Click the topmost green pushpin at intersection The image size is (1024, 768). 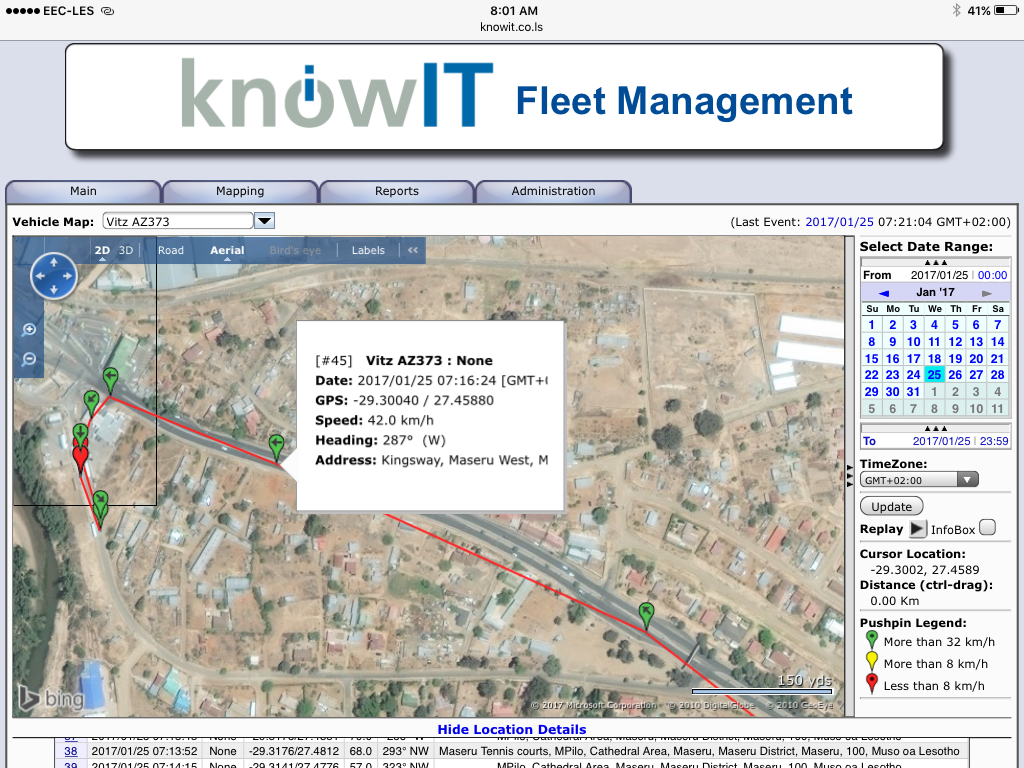(x=110, y=381)
